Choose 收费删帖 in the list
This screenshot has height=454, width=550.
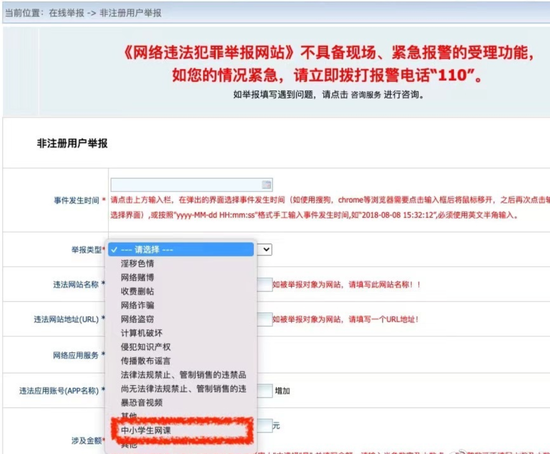[x=137, y=291]
